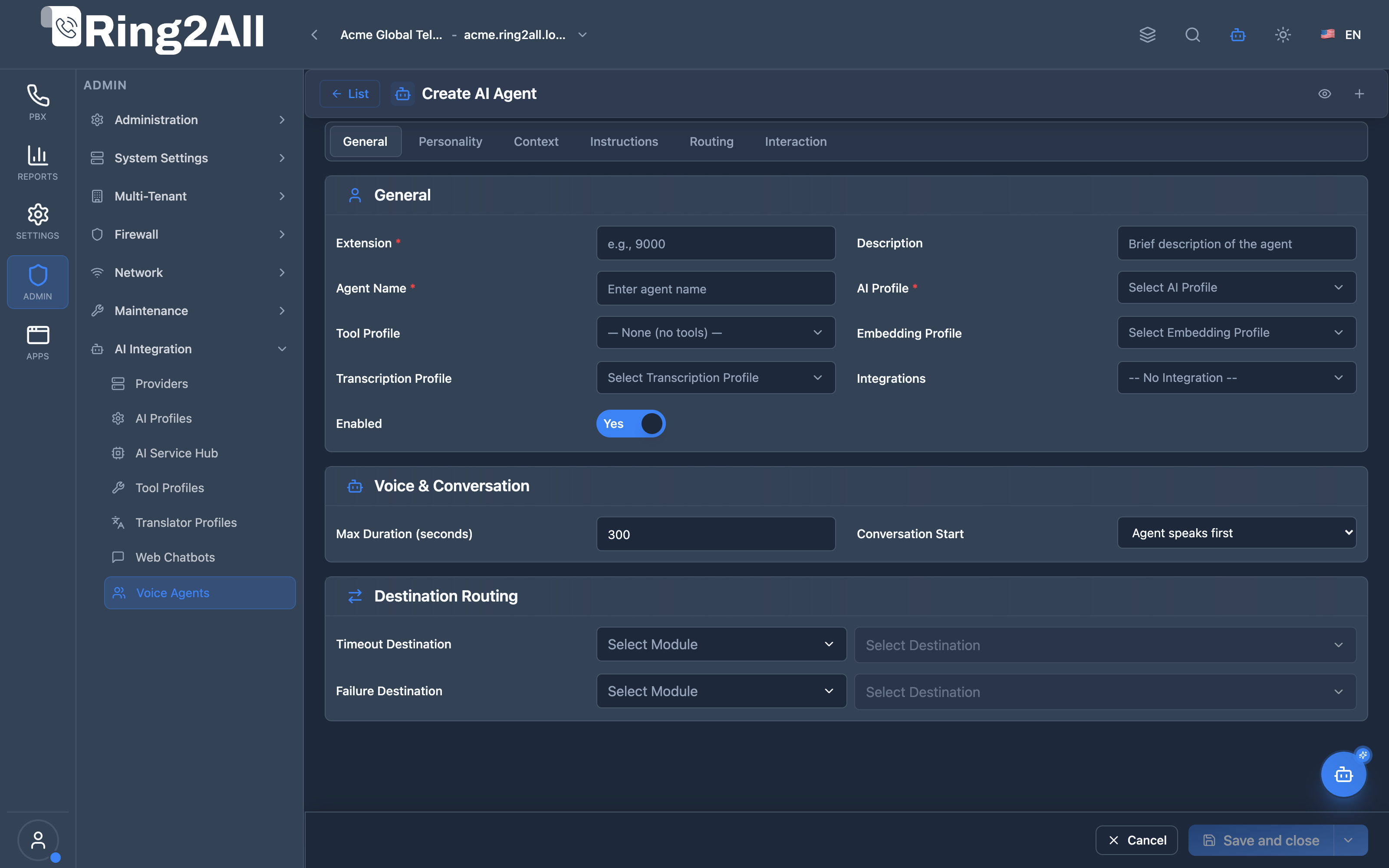The width and height of the screenshot is (1389, 868).
Task: Expand the Administration menu group
Action: [188, 120]
